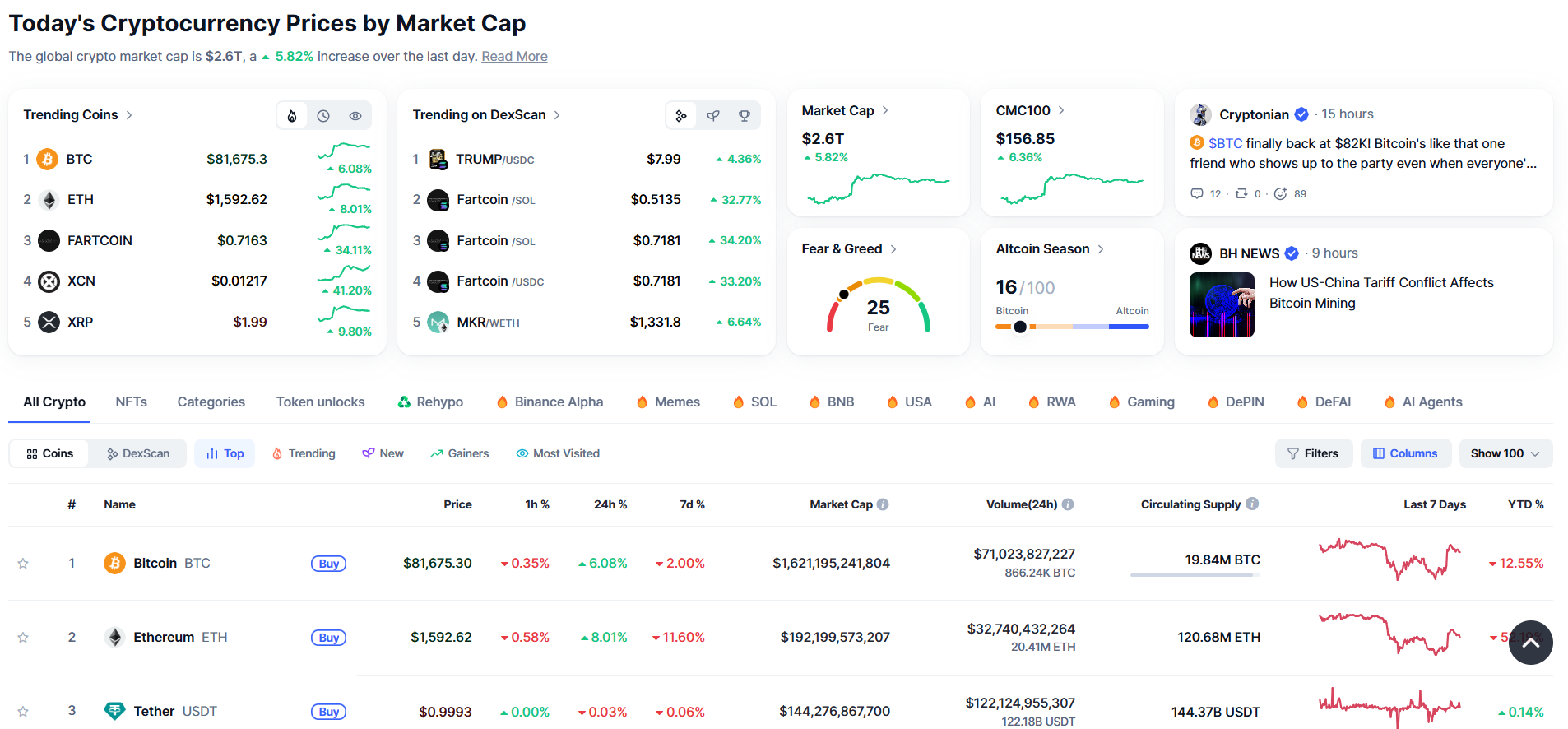
Task: Open the BH NEWS avatar icon
Action: pos(1201,253)
